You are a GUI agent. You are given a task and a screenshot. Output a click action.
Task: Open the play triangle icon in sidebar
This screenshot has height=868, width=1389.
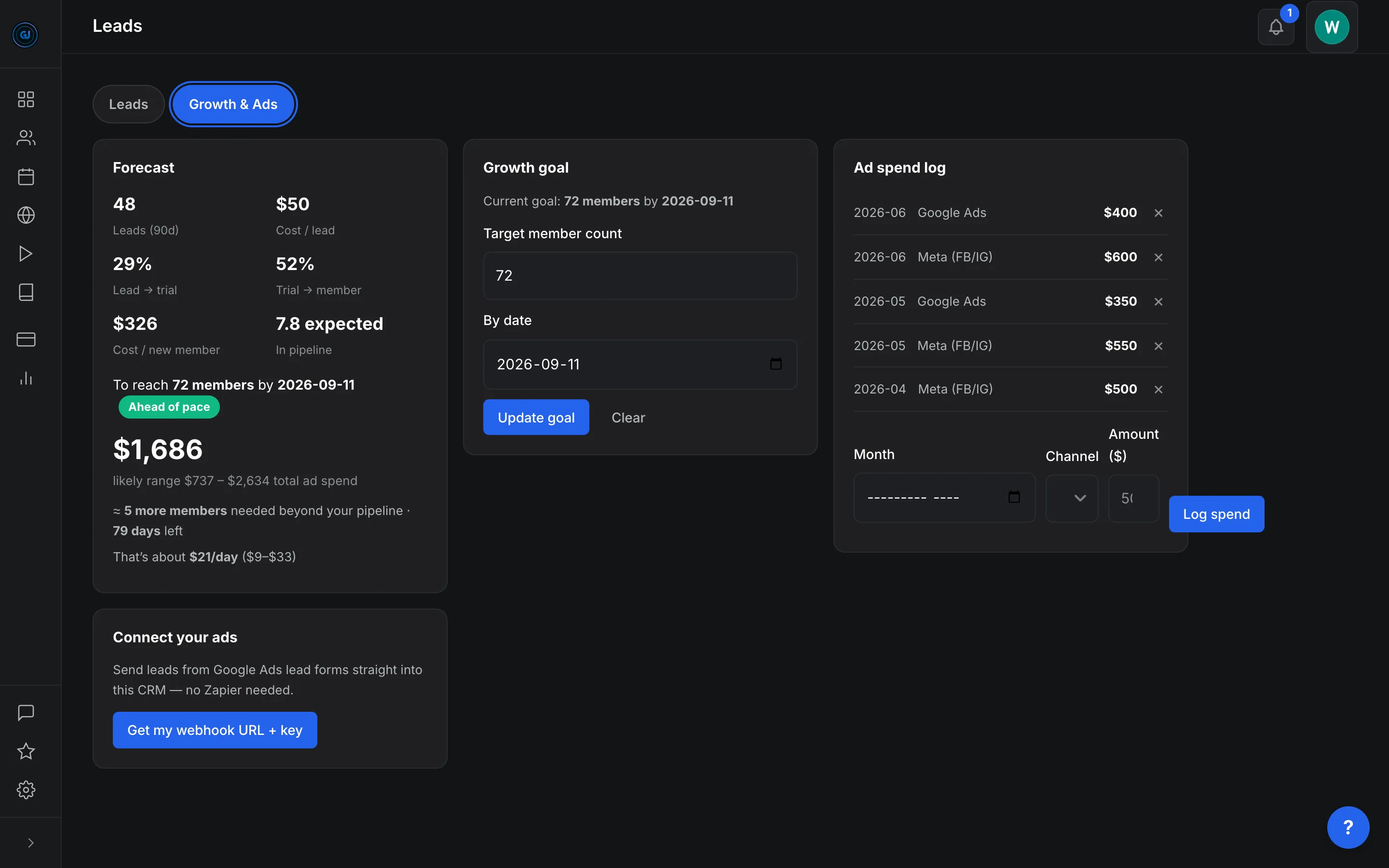26,253
